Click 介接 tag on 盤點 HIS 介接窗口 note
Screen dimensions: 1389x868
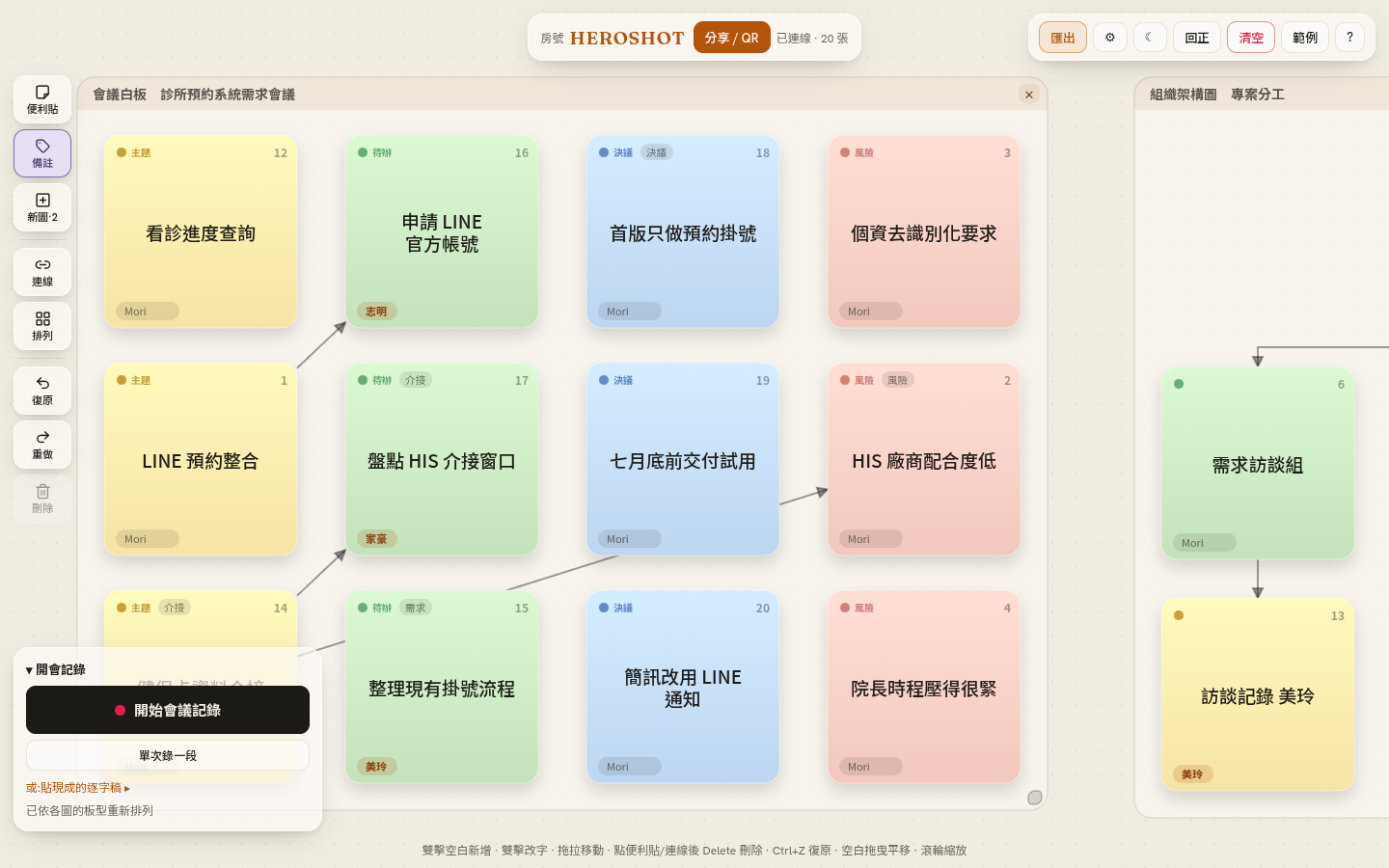pos(416,380)
